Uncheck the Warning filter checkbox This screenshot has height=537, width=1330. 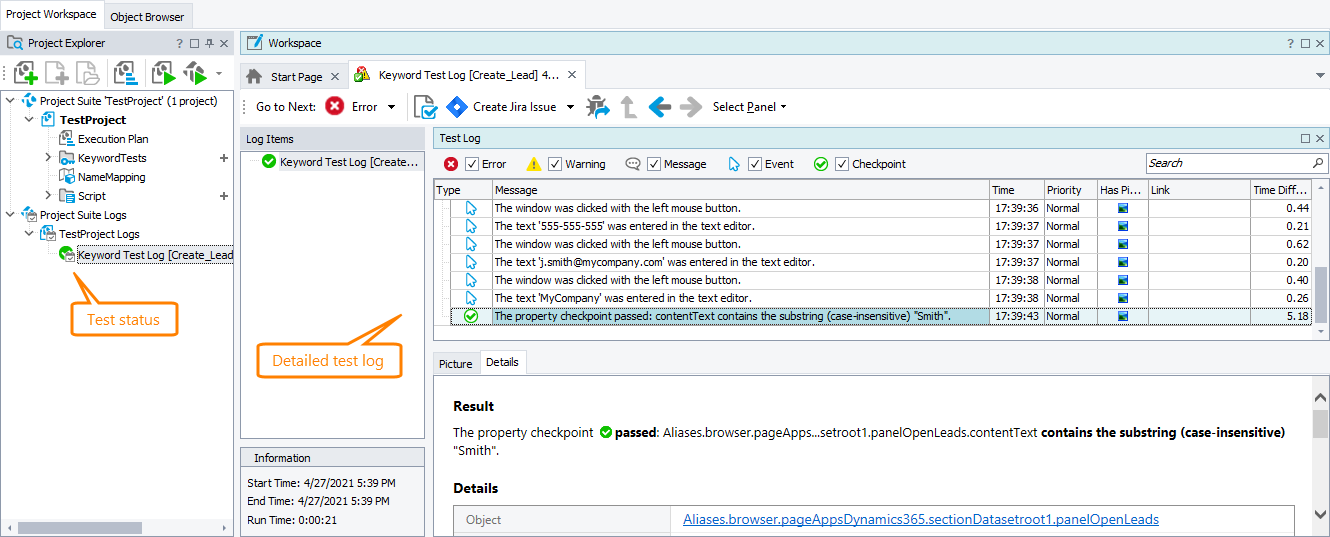555,164
